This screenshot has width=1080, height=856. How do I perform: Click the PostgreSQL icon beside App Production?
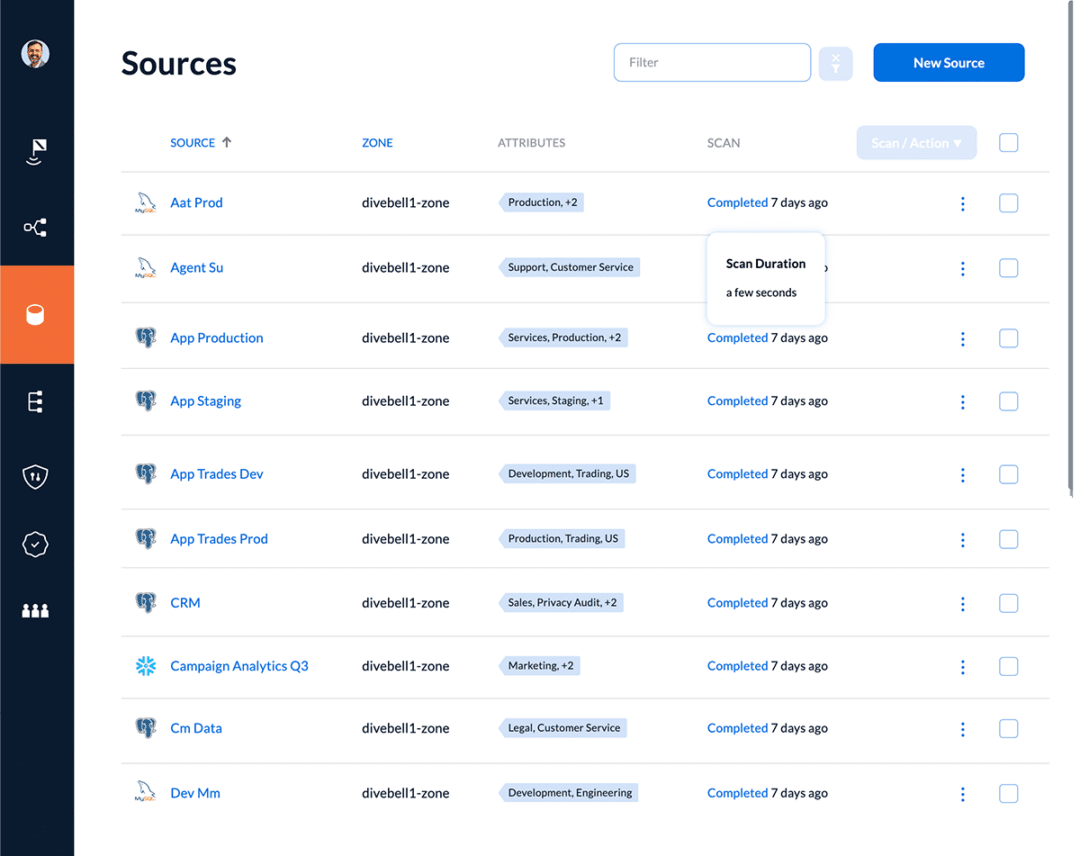click(x=146, y=337)
